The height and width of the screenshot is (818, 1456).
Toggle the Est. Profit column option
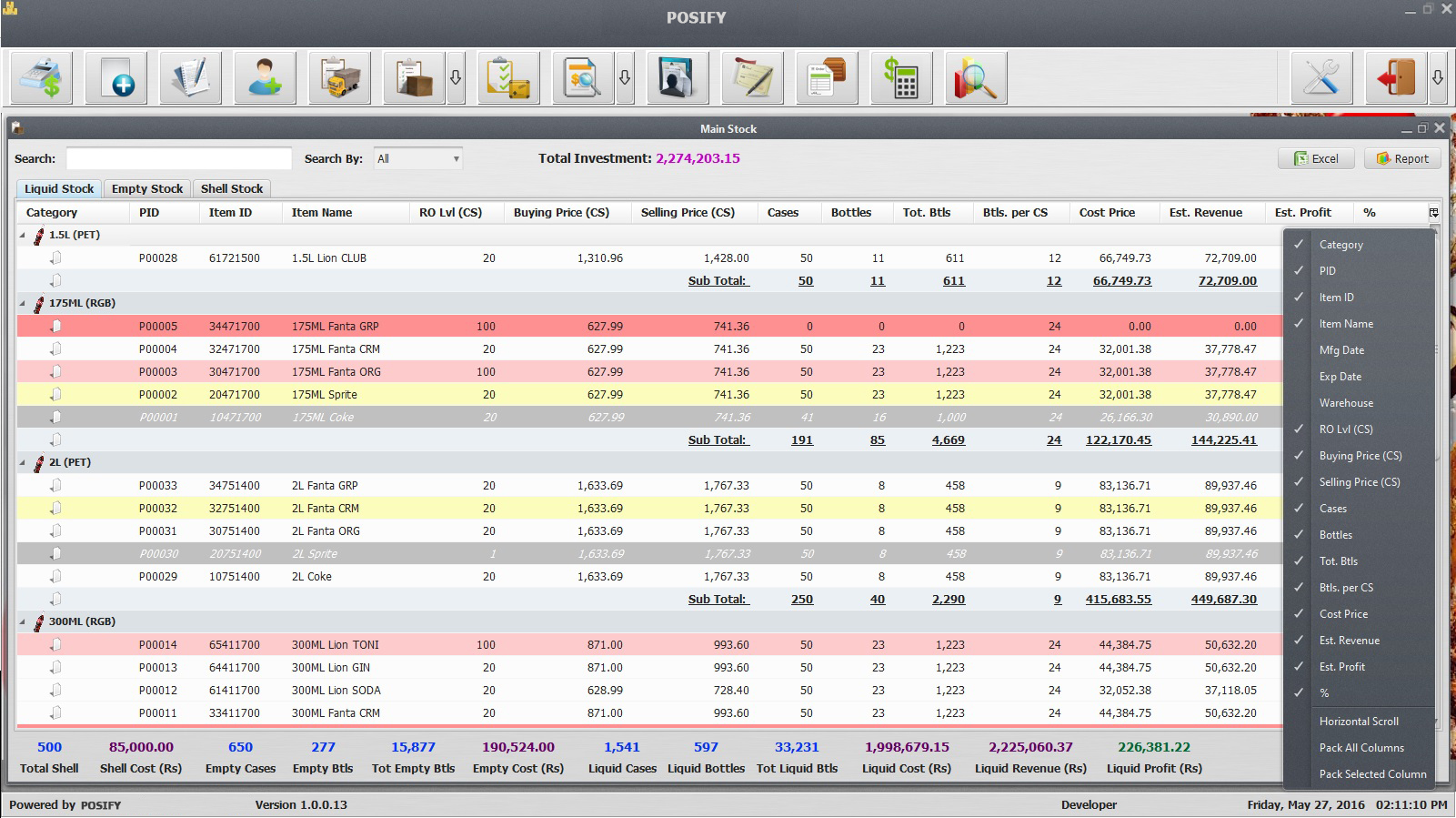[x=1359, y=667]
